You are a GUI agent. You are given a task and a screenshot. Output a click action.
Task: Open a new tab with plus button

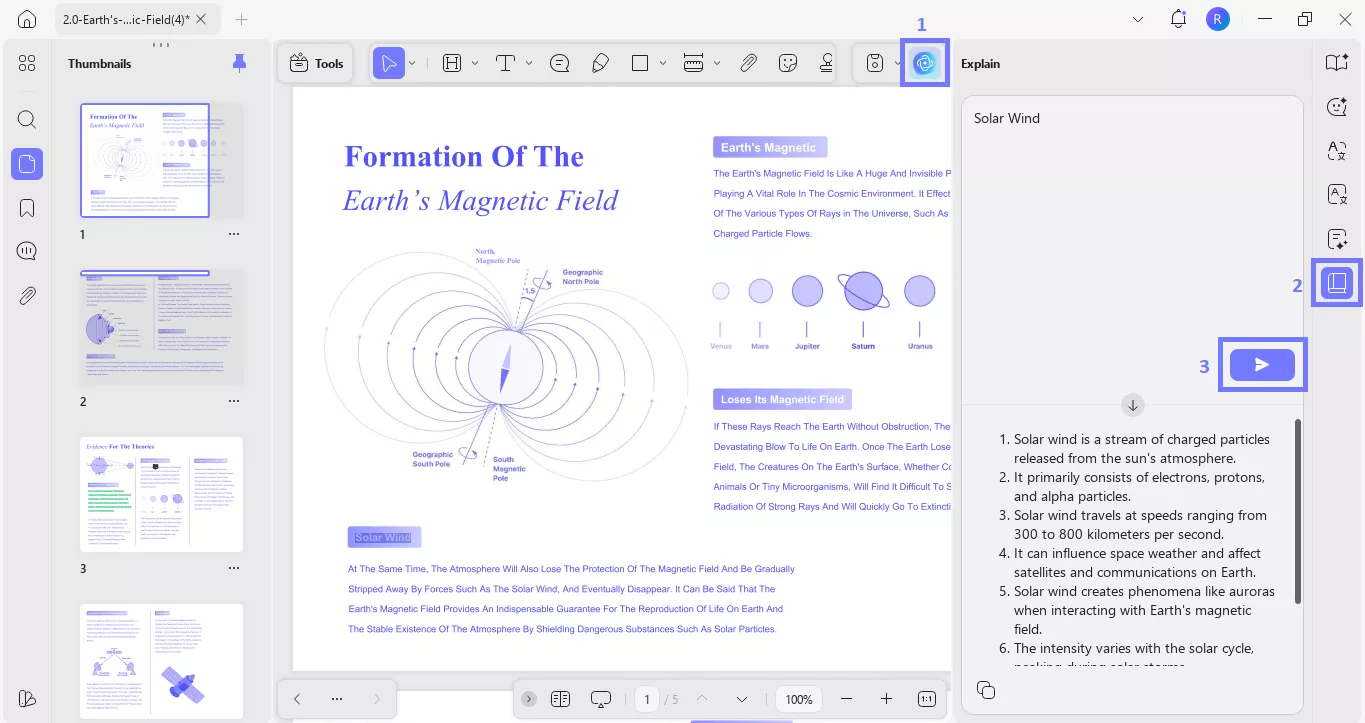click(x=241, y=19)
